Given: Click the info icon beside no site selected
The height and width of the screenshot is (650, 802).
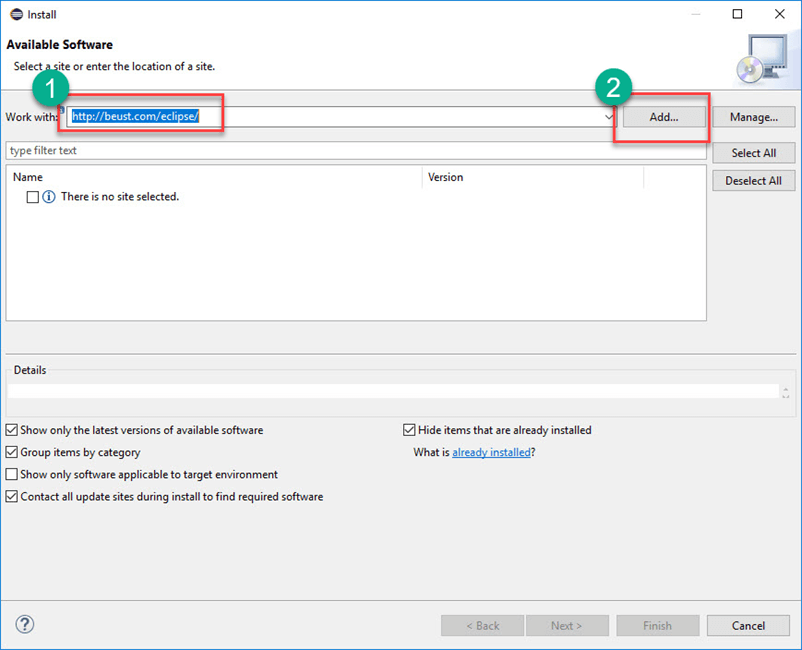Looking at the screenshot, I should point(49,197).
